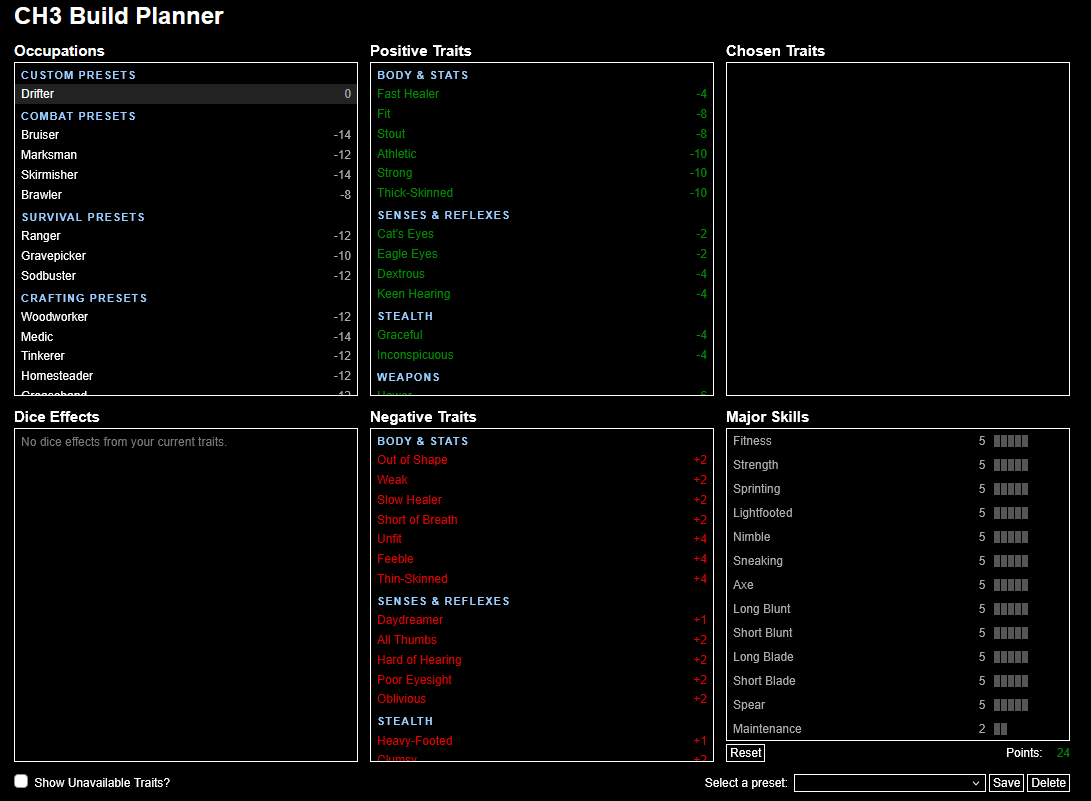Add the Inconspicuous trait
Viewport: 1091px width, 801px height.
click(542, 355)
